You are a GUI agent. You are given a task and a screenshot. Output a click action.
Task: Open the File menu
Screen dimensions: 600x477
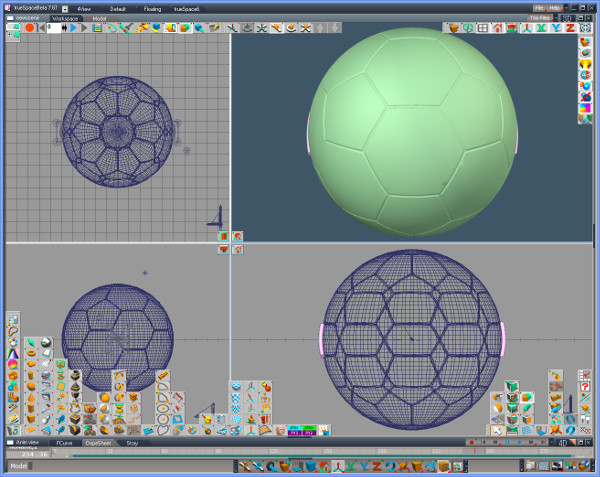click(538, 8)
